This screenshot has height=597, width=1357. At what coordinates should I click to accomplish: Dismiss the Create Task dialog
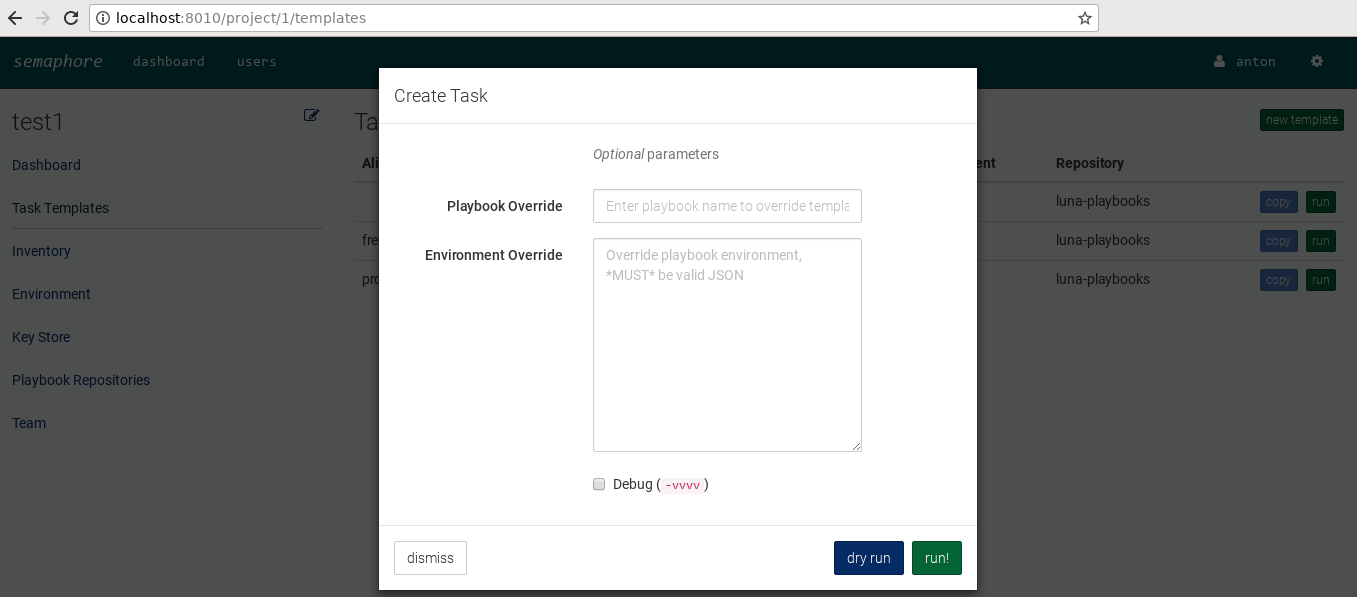[x=430, y=558]
